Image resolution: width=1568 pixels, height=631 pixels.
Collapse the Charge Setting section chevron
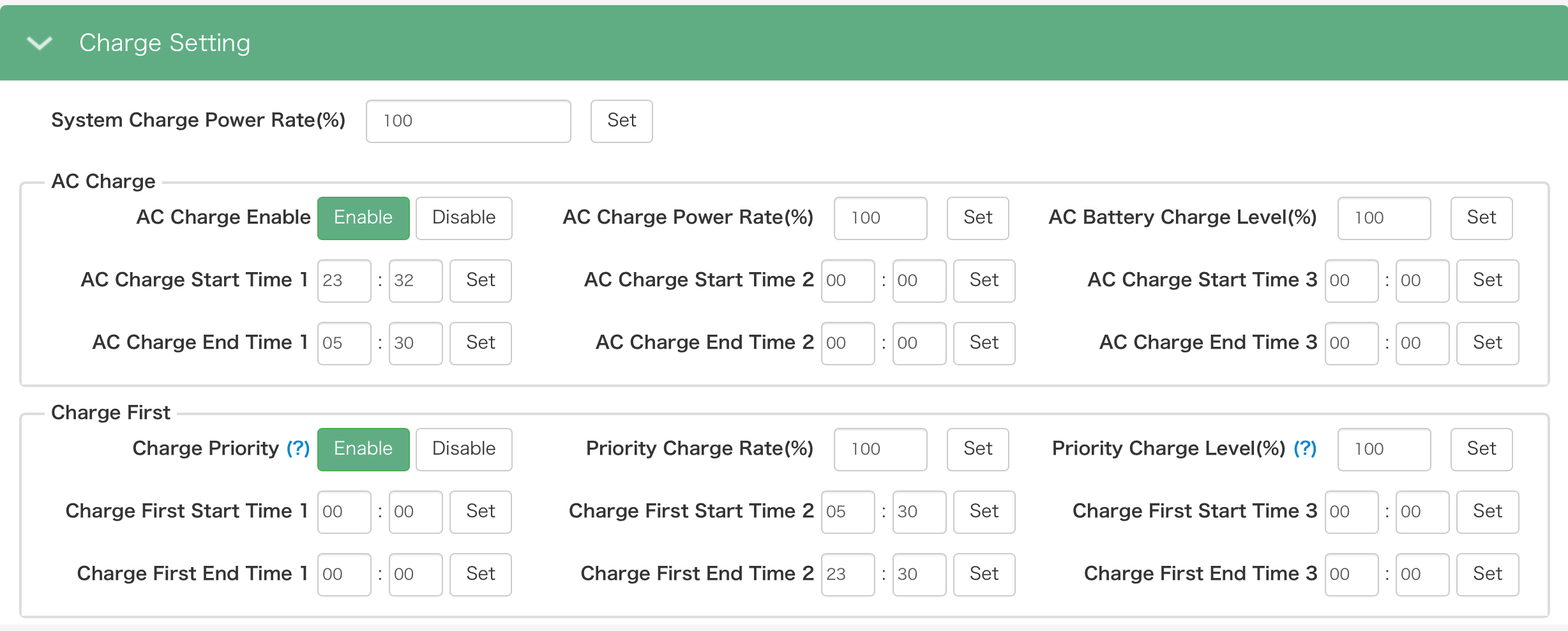point(40,43)
